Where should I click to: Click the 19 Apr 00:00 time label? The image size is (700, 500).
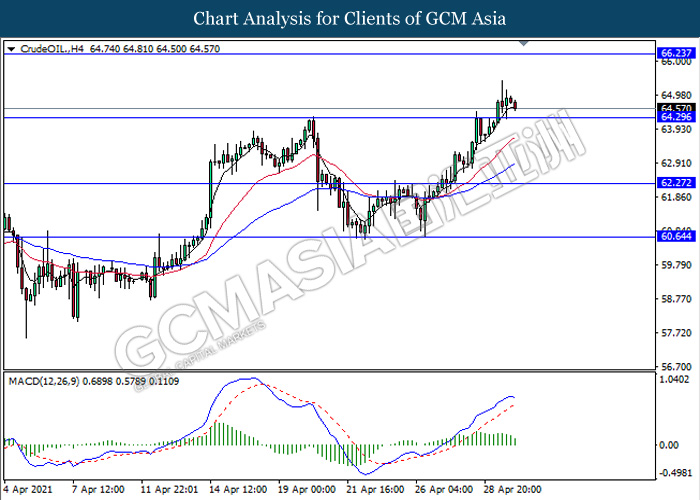(307, 489)
